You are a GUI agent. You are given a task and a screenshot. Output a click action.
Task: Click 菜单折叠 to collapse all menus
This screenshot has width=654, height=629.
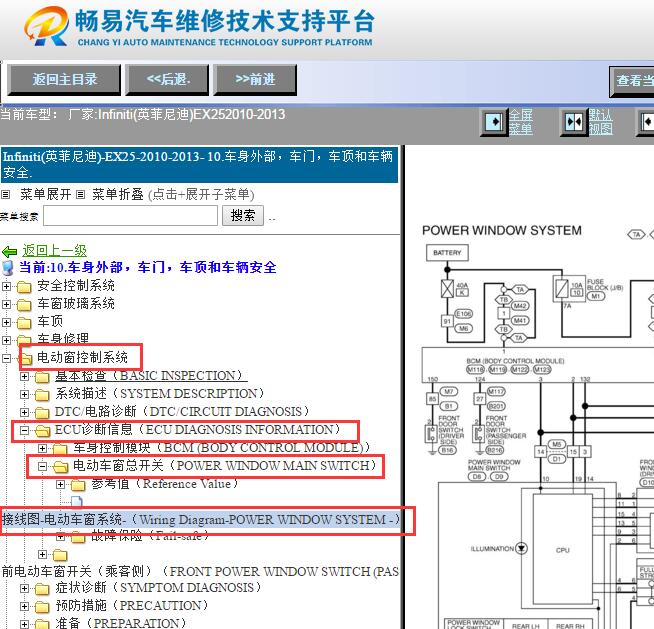(118, 194)
